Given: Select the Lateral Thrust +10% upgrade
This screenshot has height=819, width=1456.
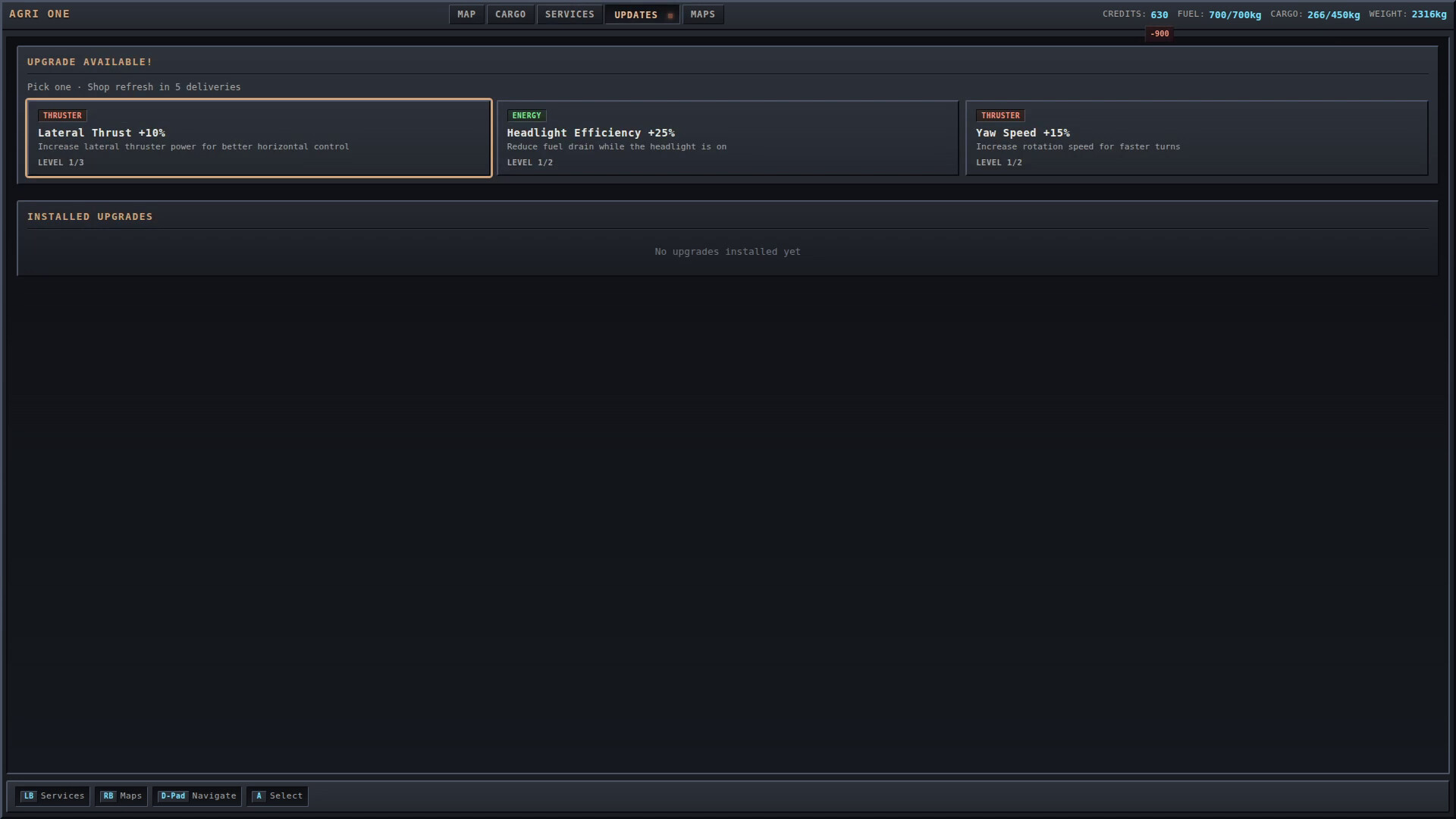Looking at the screenshot, I should pos(259,138).
